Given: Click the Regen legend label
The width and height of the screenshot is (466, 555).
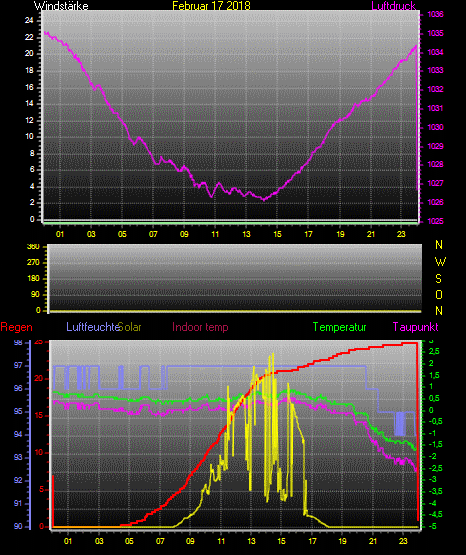Looking at the screenshot, I should 16,327.
